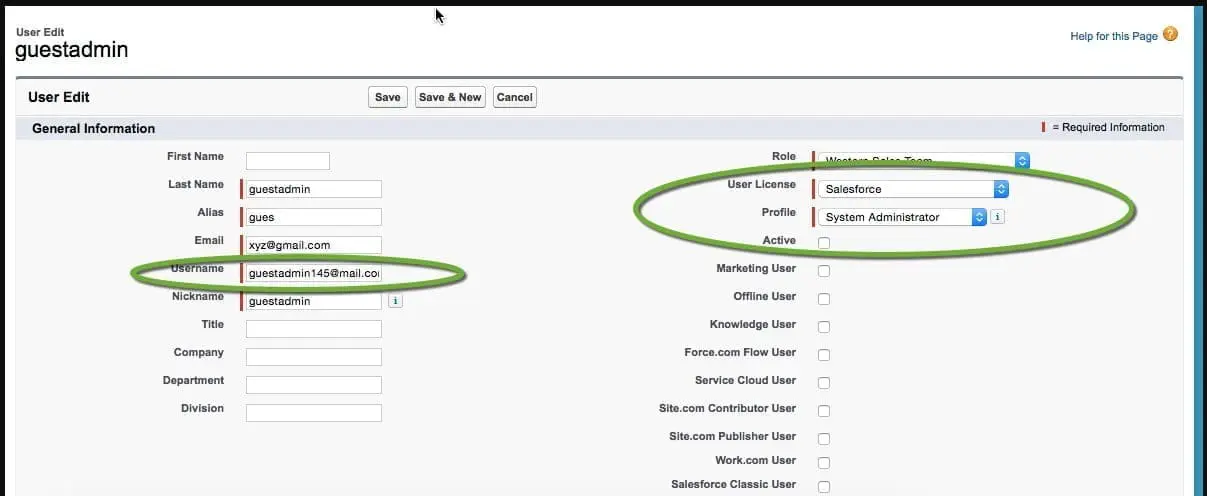Open the User License dropdown
The width and height of the screenshot is (1207, 496).
point(913,189)
